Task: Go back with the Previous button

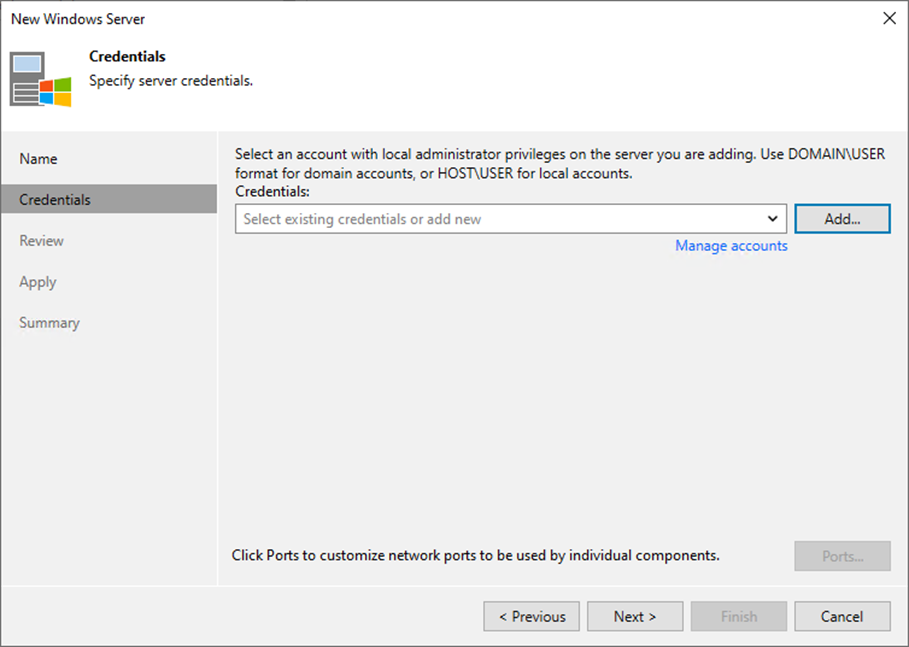Action: 532,616
